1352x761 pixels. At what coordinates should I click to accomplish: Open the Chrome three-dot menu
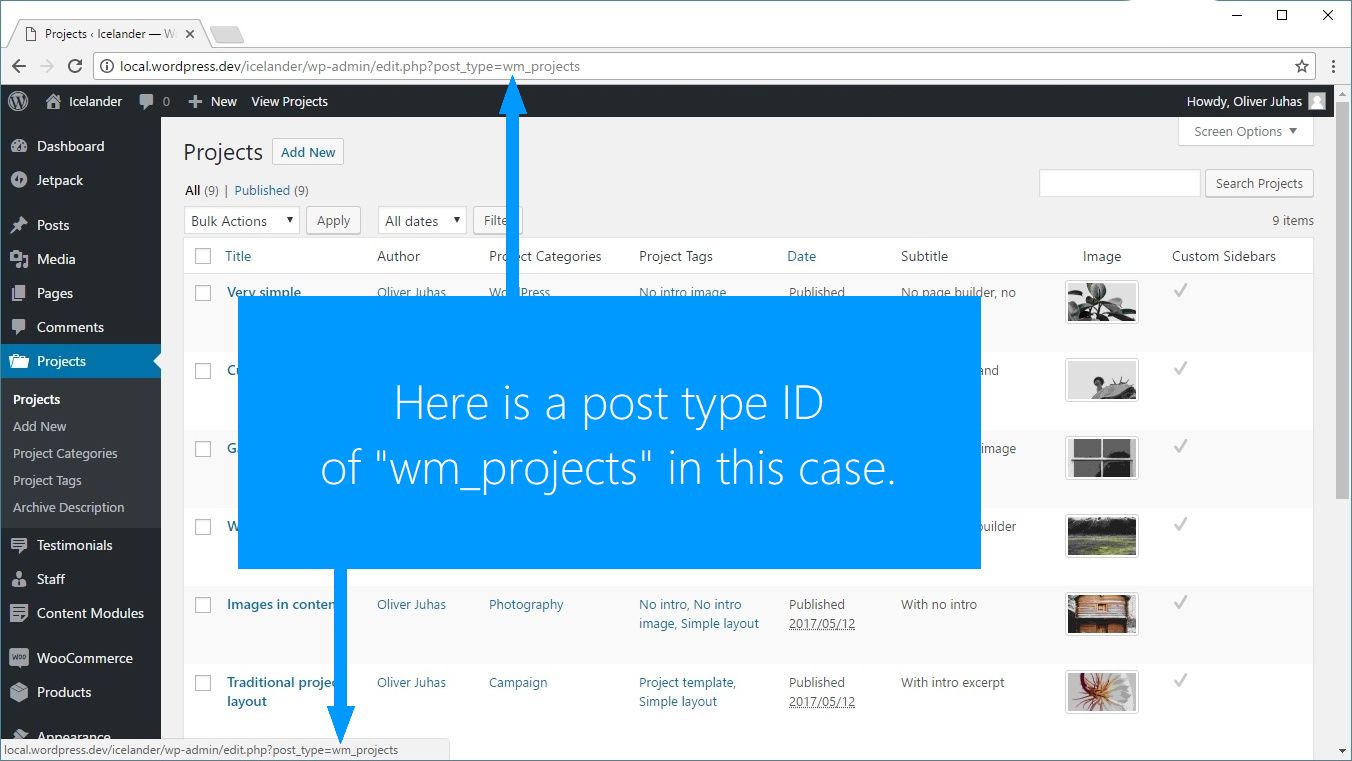[x=1333, y=66]
